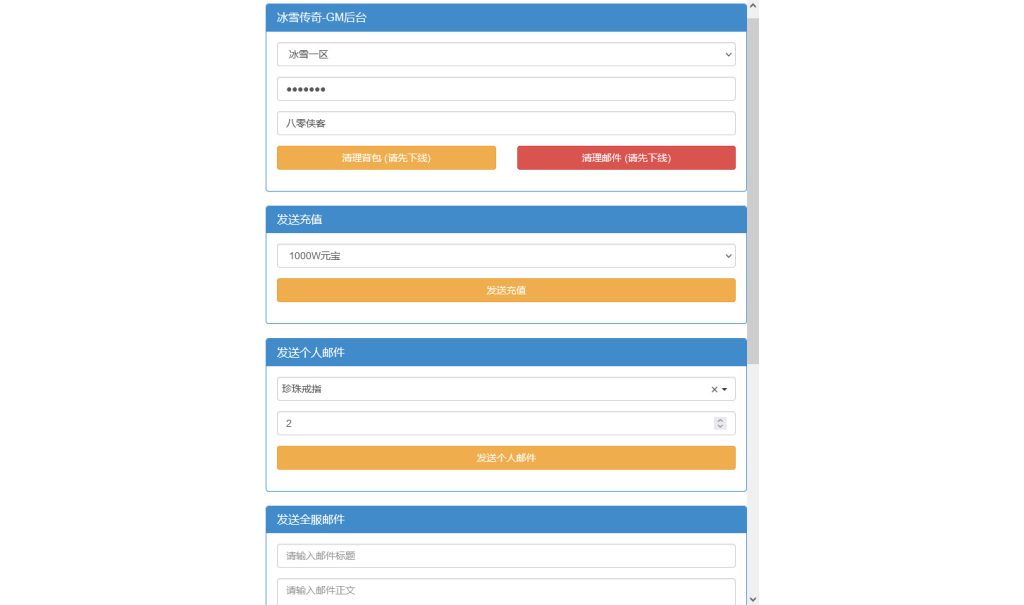Click the scrollbar down arrow

pos(753,598)
